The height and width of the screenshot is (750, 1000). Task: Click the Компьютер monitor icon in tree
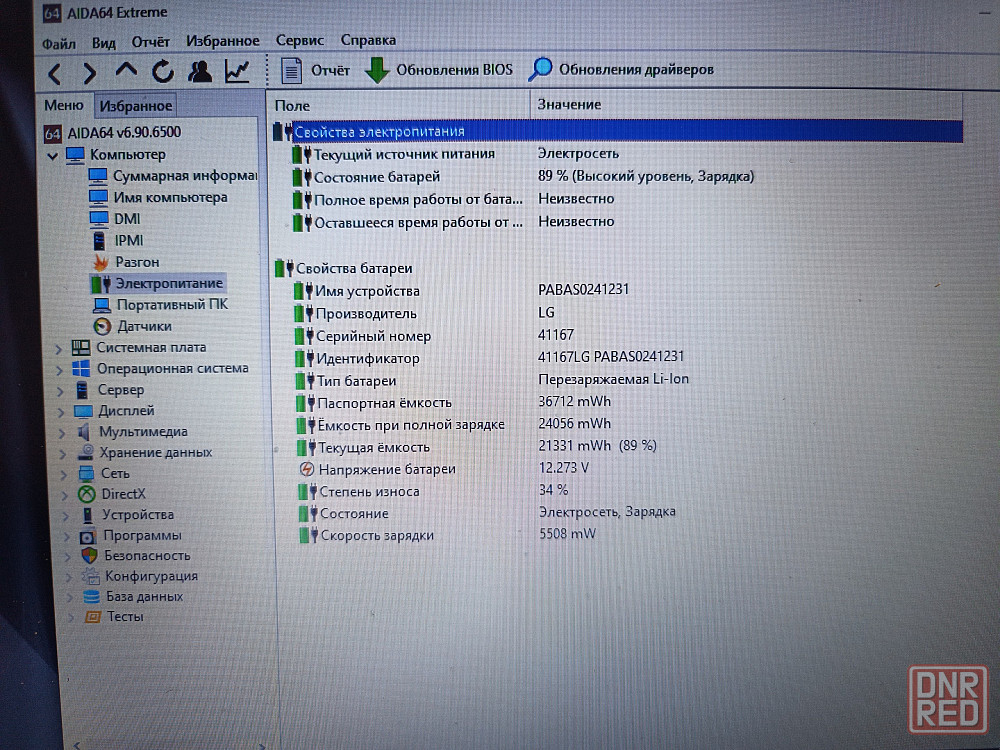(x=75, y=155)
